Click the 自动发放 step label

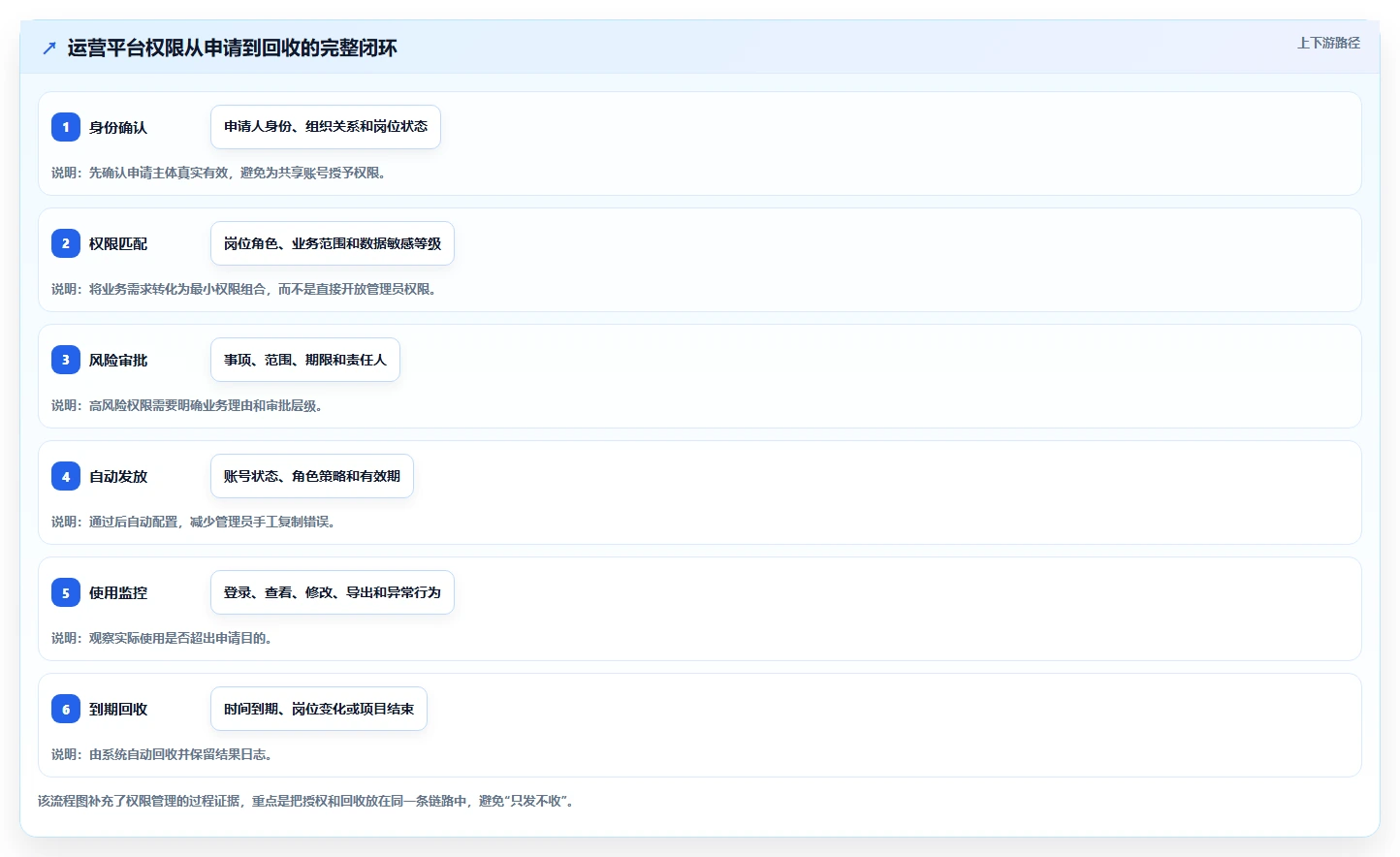point(118,476)
